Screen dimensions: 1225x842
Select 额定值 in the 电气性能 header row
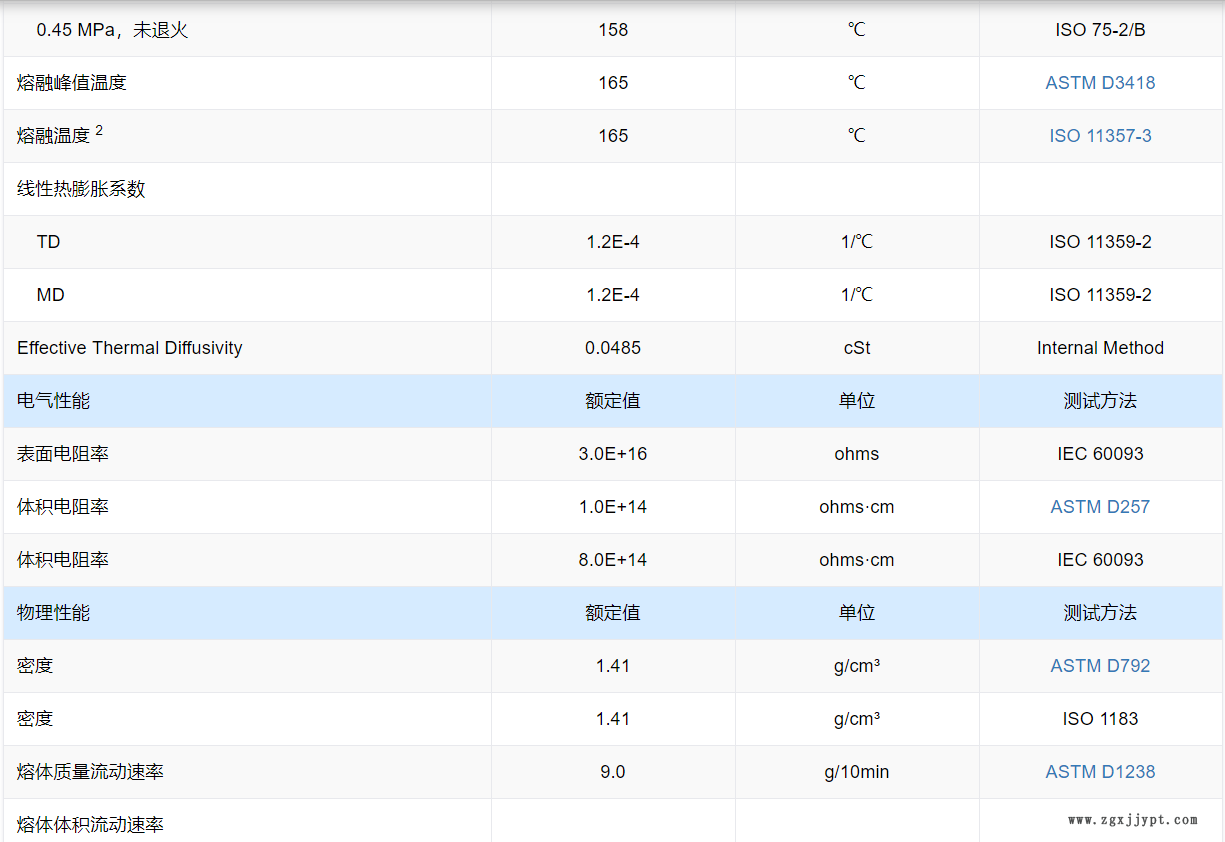tap(613, 401)
